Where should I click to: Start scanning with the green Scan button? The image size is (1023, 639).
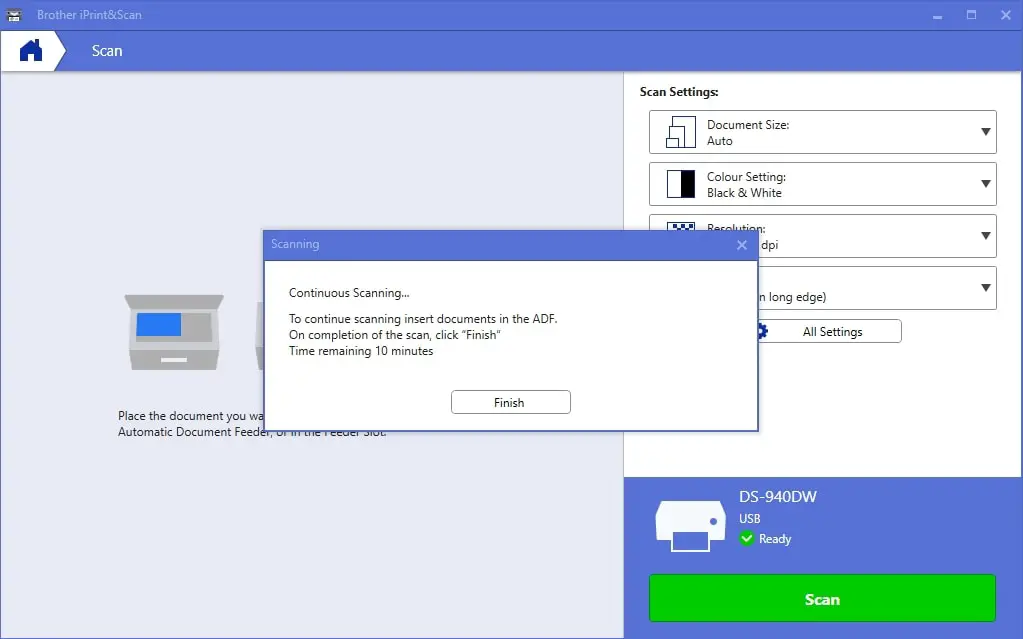pyautogui.click(x=822, y=598)
